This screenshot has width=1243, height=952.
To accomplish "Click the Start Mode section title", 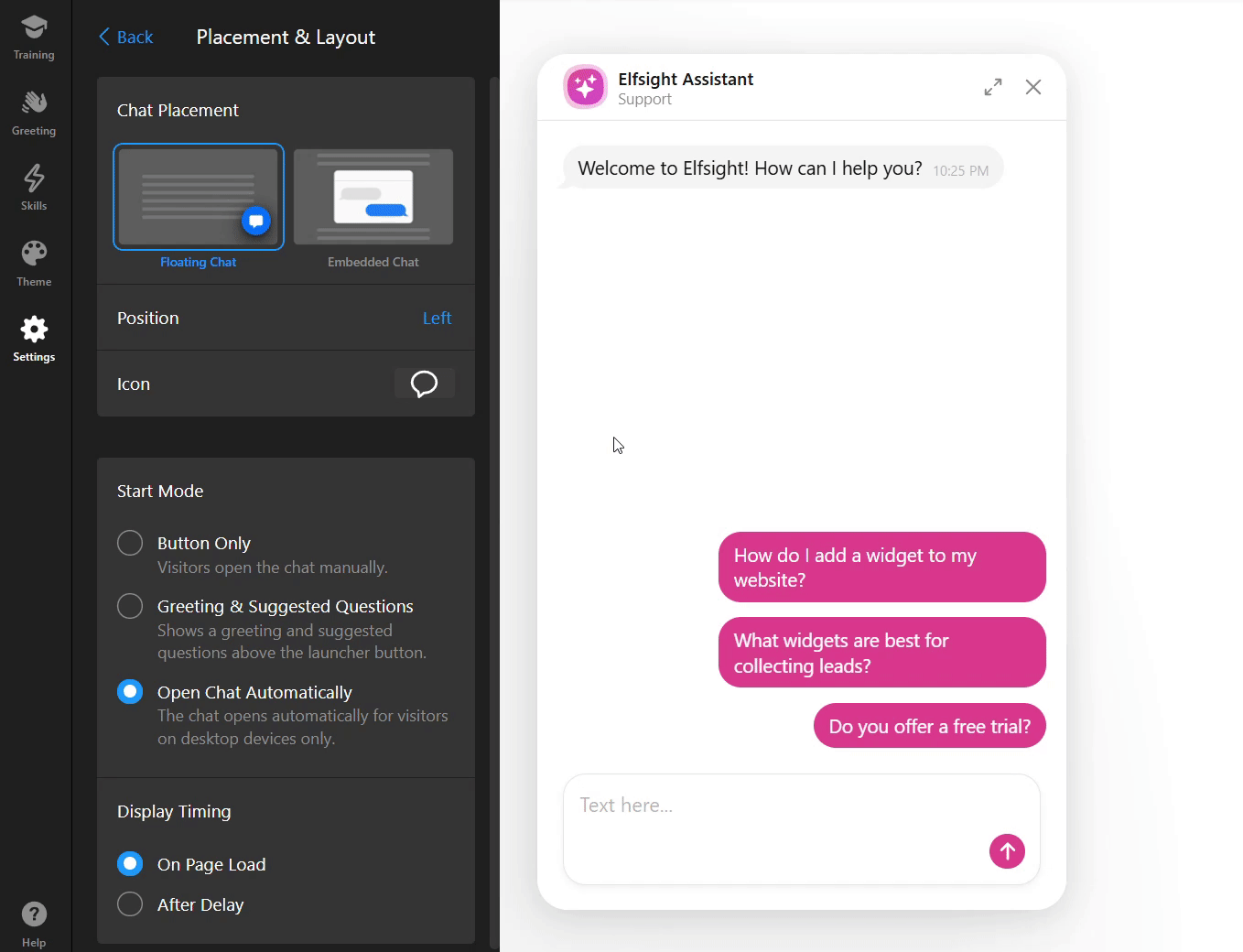I will click(160, 491).
